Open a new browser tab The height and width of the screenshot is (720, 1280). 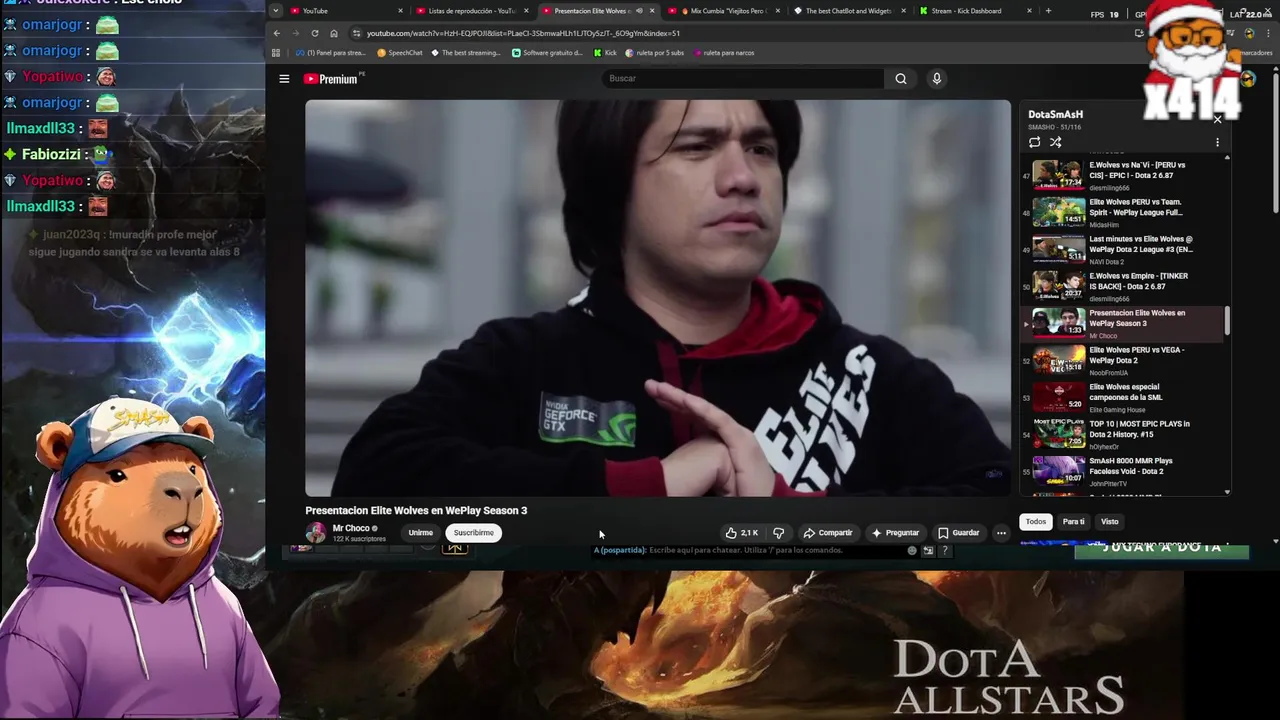[x=1048, y=11]
